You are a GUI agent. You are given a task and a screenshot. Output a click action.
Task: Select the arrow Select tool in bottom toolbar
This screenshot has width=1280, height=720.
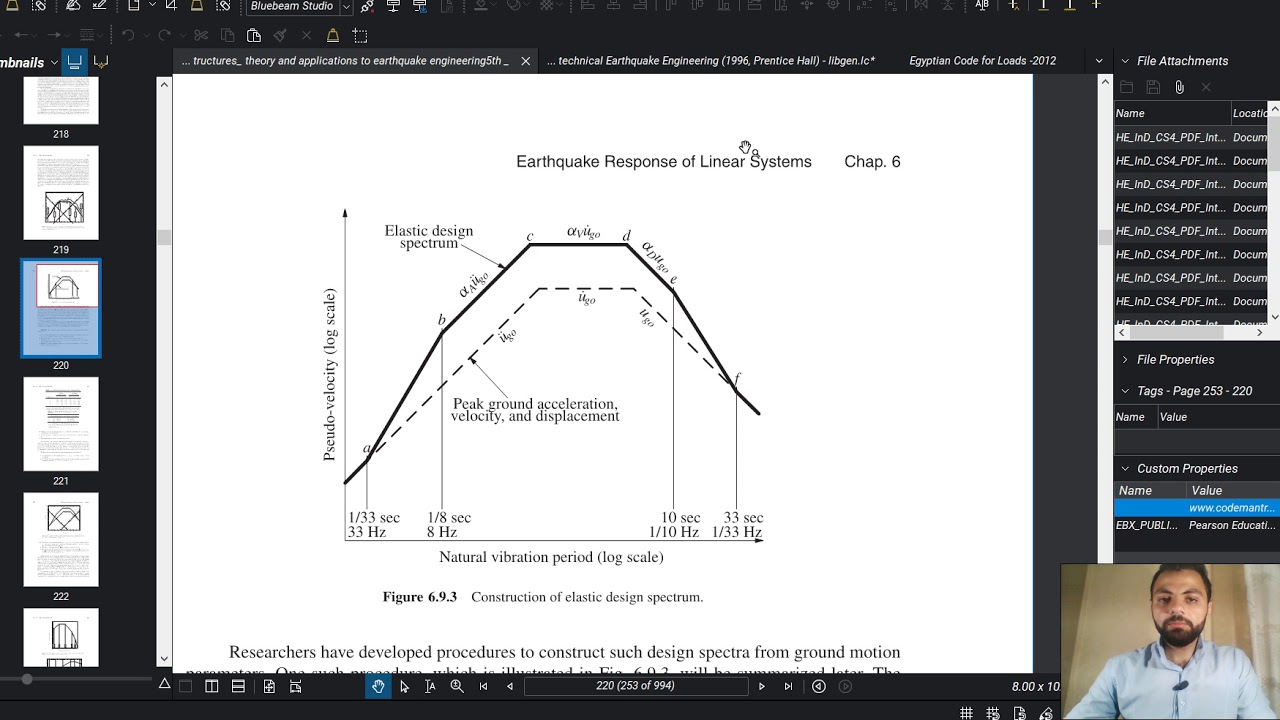[404, 686]
